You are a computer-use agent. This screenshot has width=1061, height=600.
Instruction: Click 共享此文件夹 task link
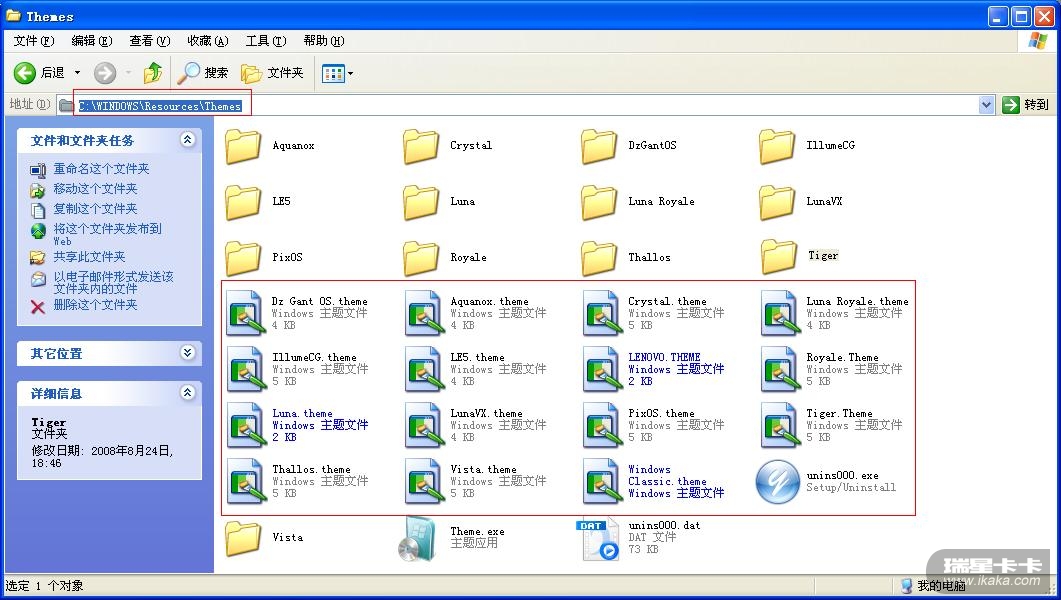[x=89, y=257]
